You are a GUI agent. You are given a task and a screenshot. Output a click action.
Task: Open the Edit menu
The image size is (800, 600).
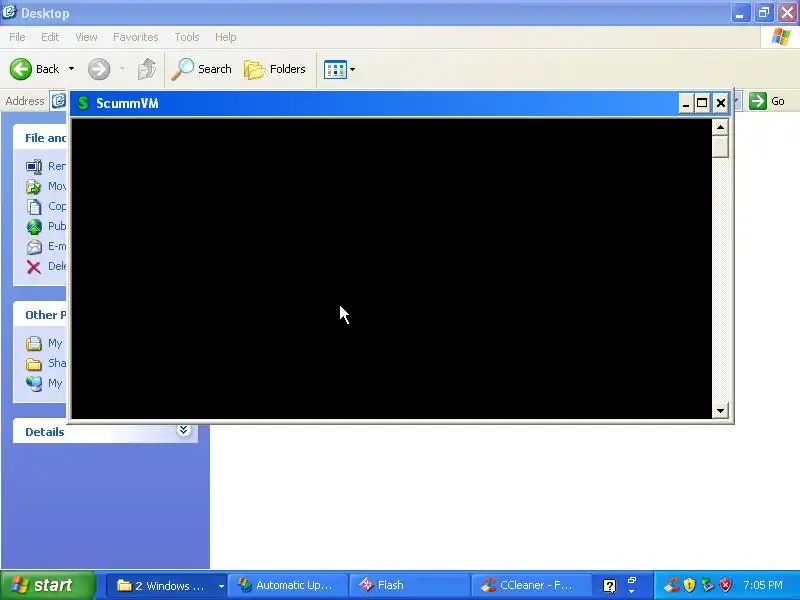[50, 37]
